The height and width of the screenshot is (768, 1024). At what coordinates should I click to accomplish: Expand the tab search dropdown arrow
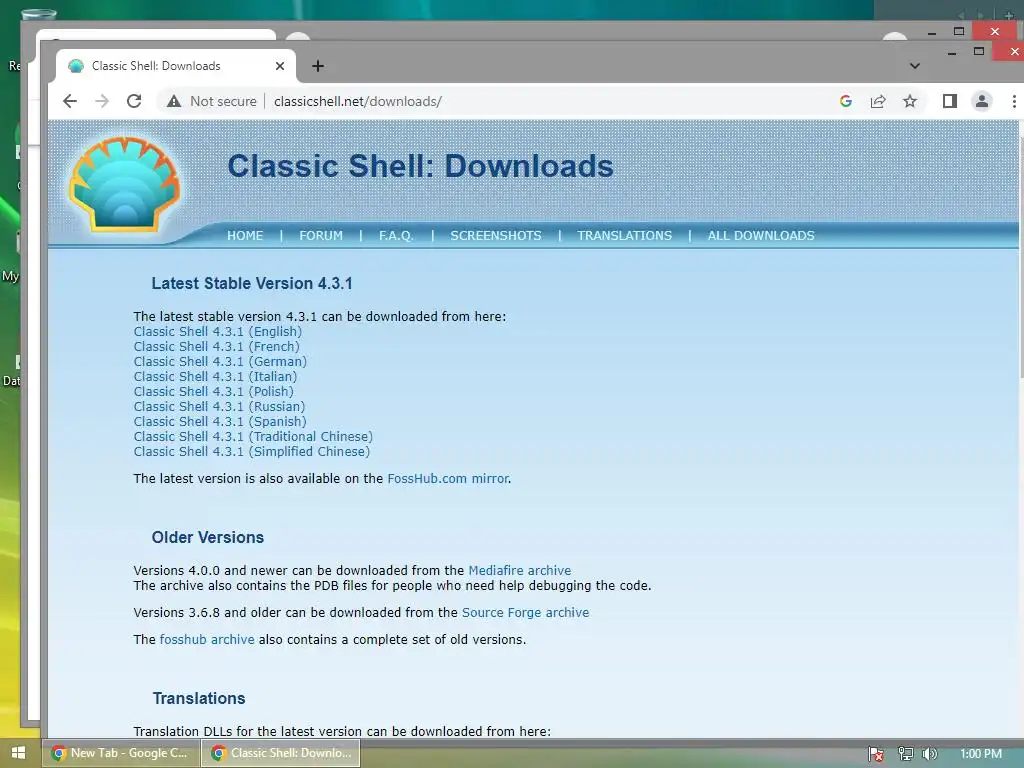click(914, 66)
